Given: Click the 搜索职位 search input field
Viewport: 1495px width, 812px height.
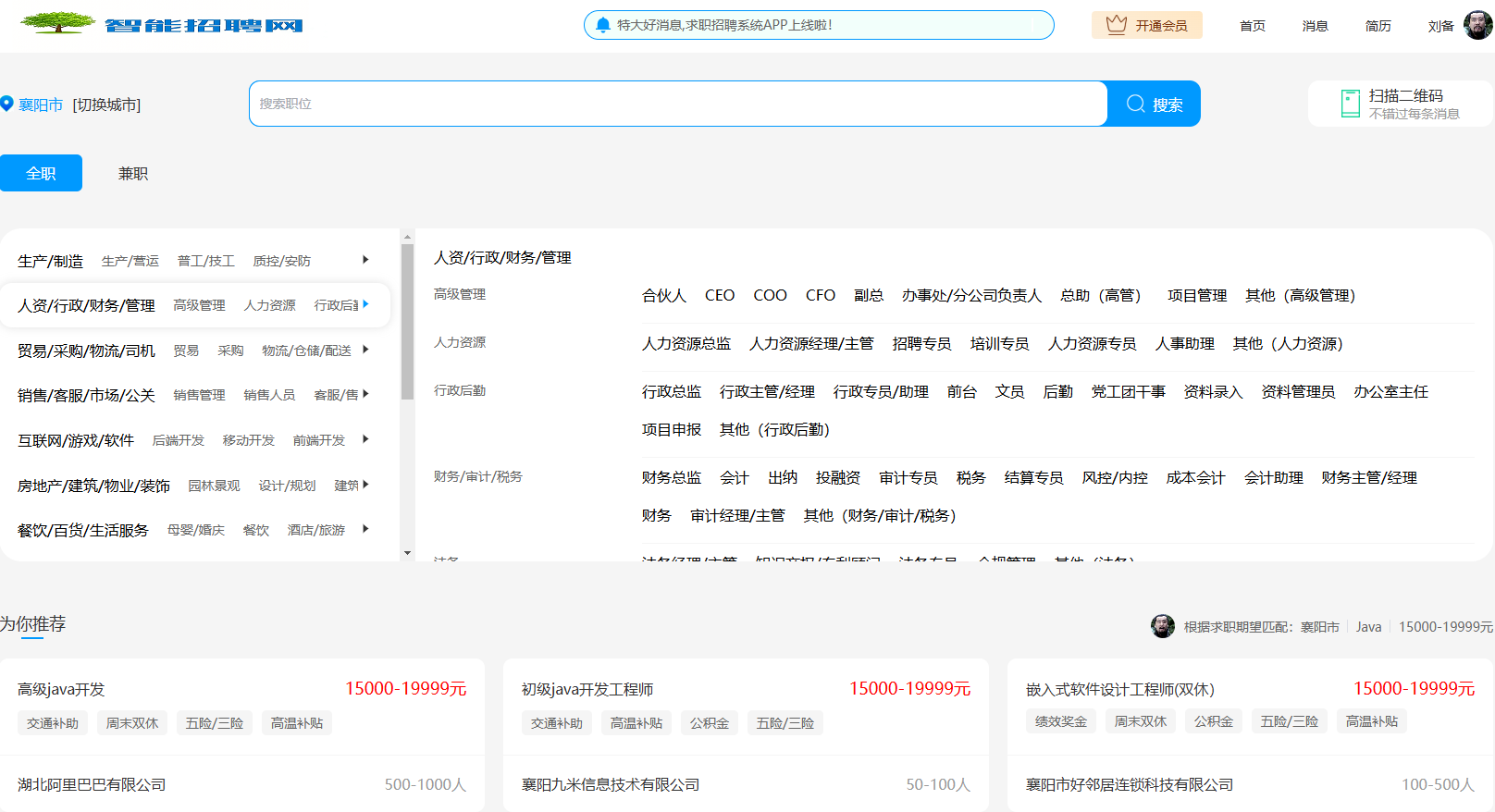Looking at the screenshot, I should 677,104.
